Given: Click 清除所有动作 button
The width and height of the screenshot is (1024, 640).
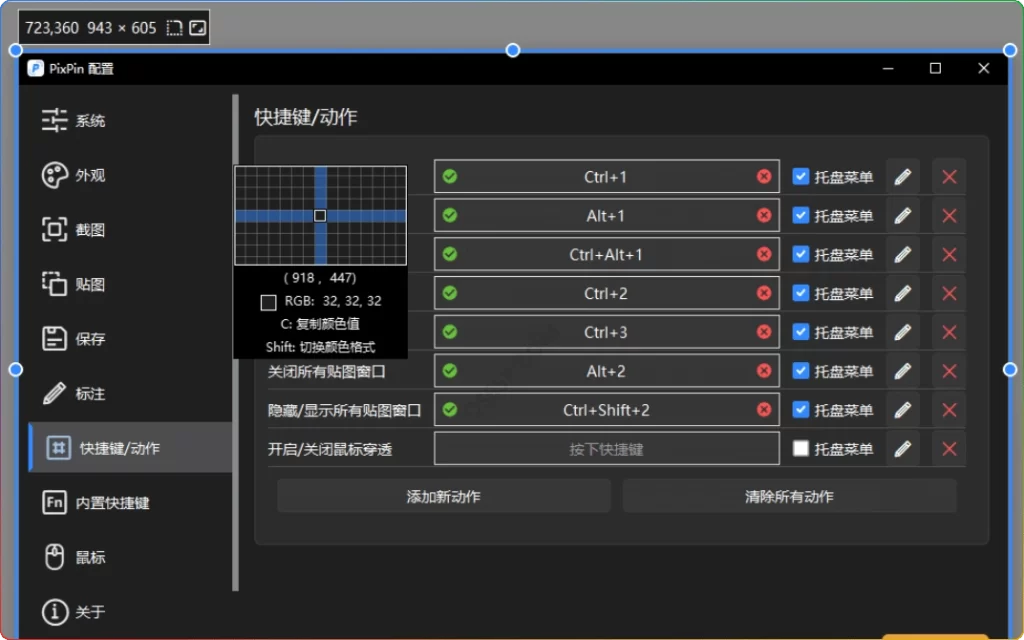Looking at the screenshot, I should coord(789,495).
